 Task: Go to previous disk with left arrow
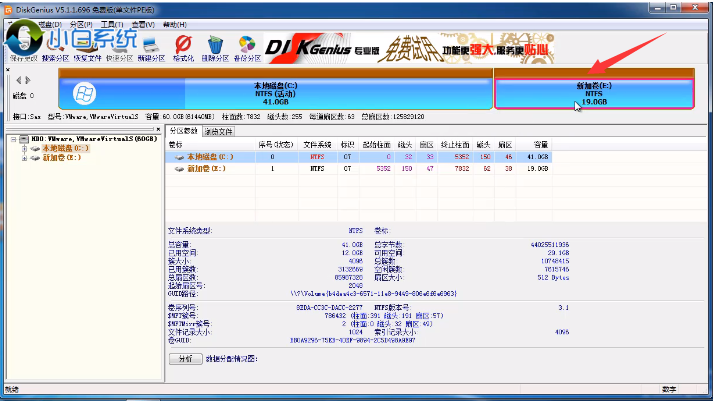click(17, 79)
